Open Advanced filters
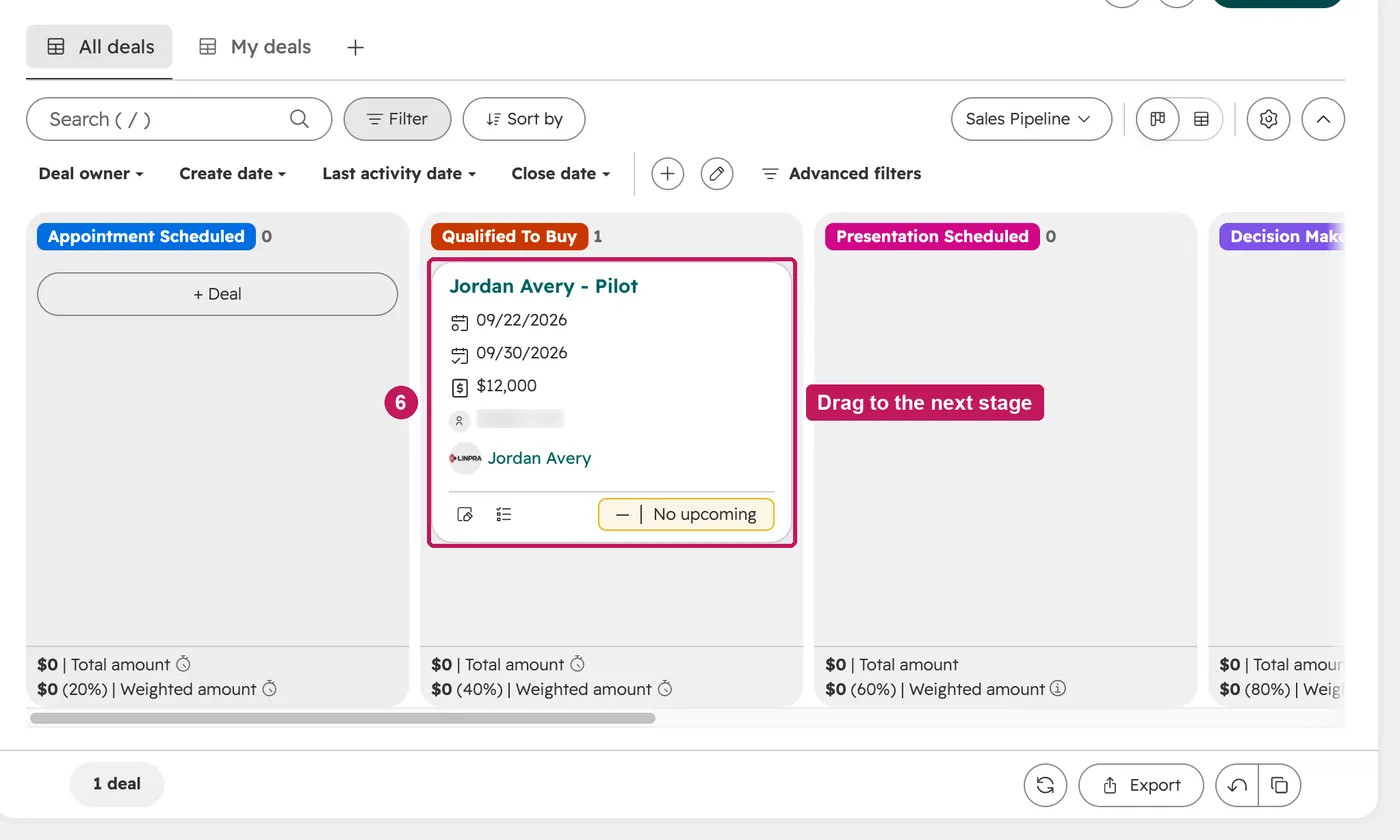This screenshot has height=840, width=1400. click(x=841, y=173)
